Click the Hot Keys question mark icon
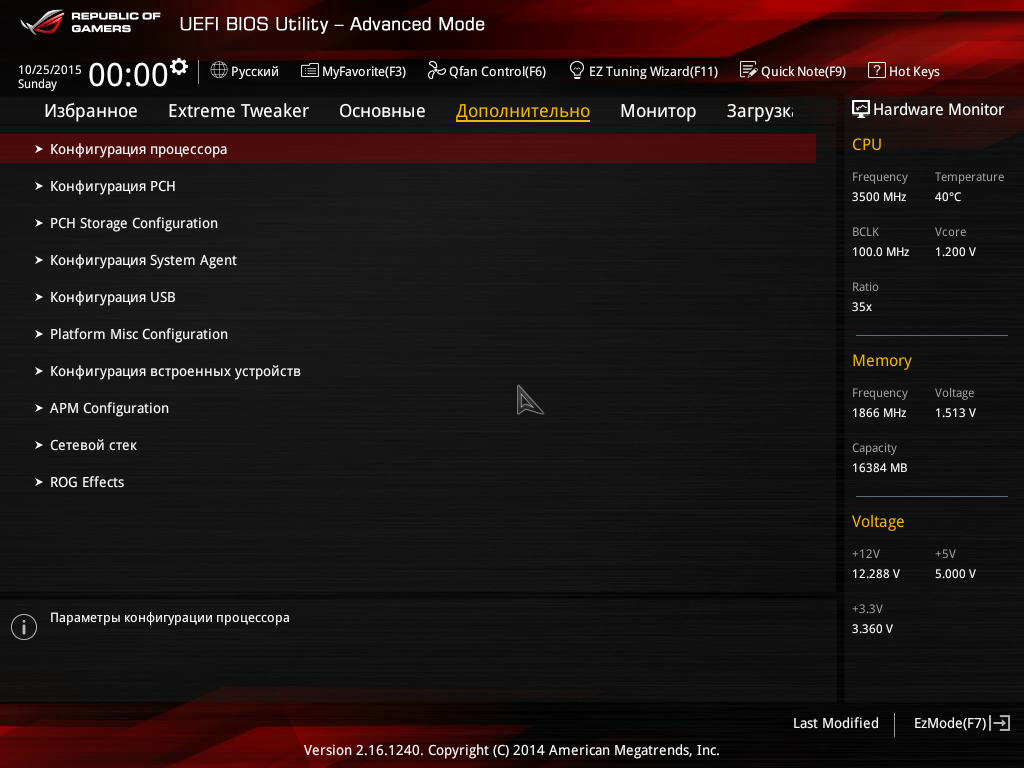1024x768 pixels. [x=876, y=70]
